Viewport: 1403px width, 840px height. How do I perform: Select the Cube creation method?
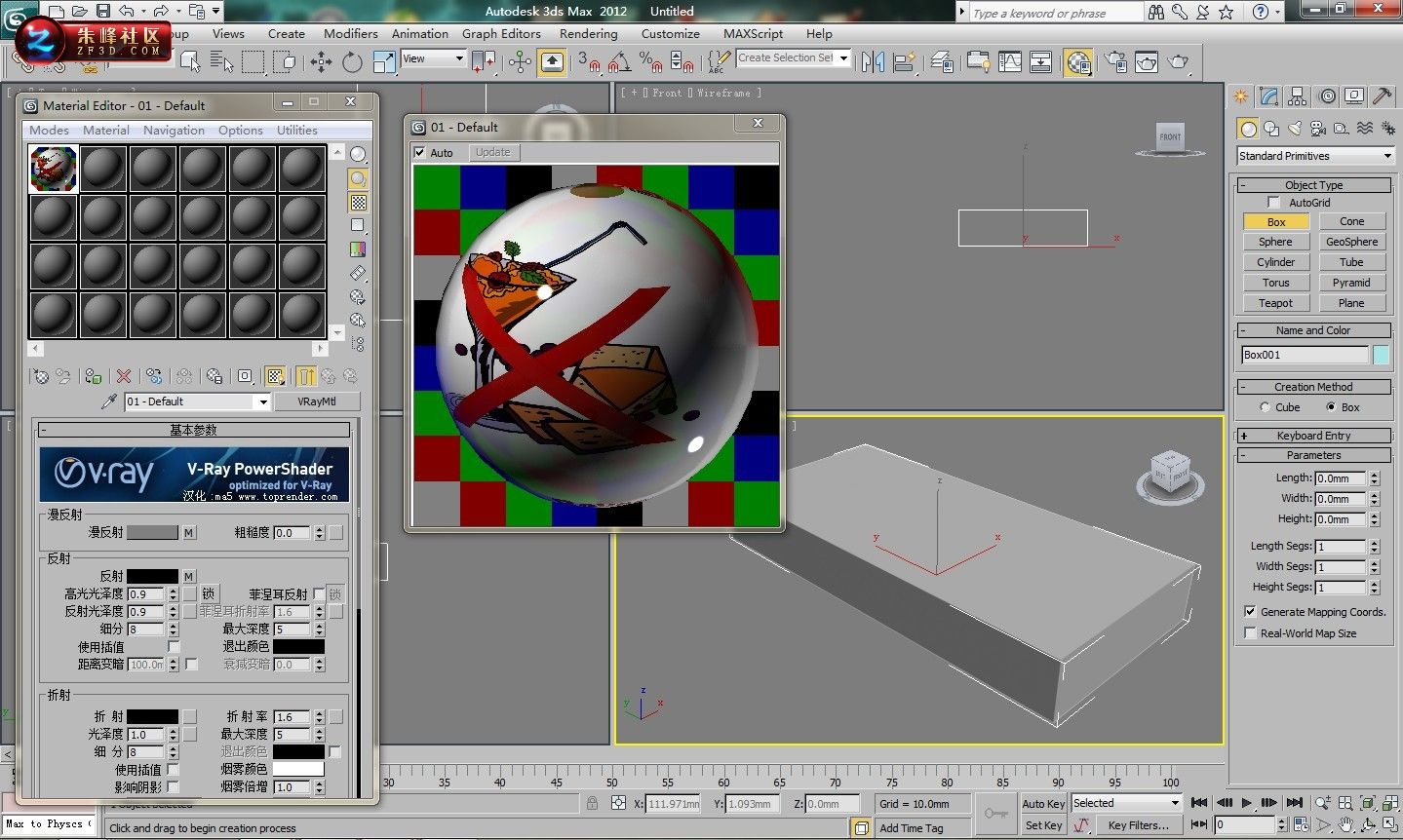[1266, 407]
